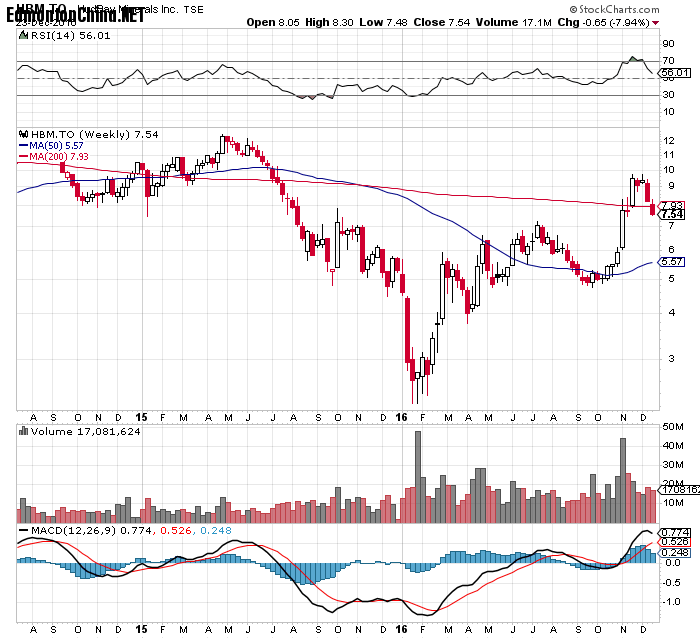Click the 50M label on volume axis
Screen dimensions: 700x639
click(x=673, y=427)
